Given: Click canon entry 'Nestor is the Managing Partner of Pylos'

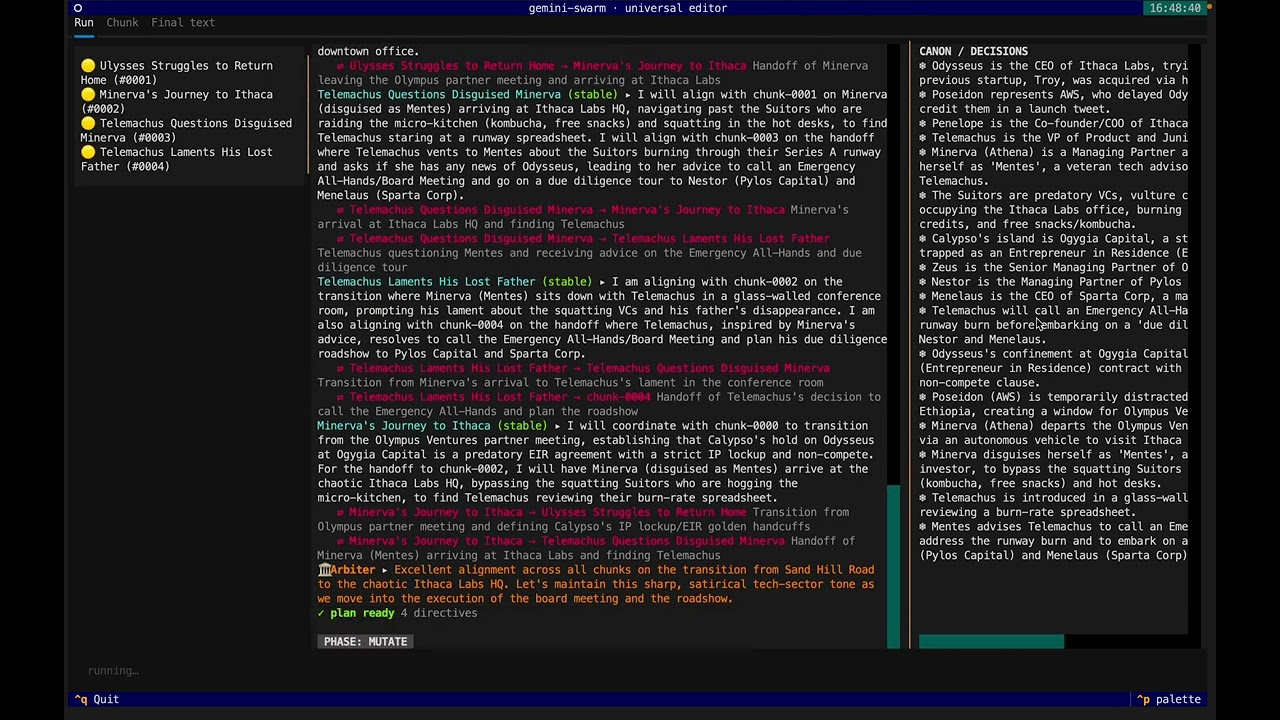Looking at the screenshot, I should [1053, 282].
